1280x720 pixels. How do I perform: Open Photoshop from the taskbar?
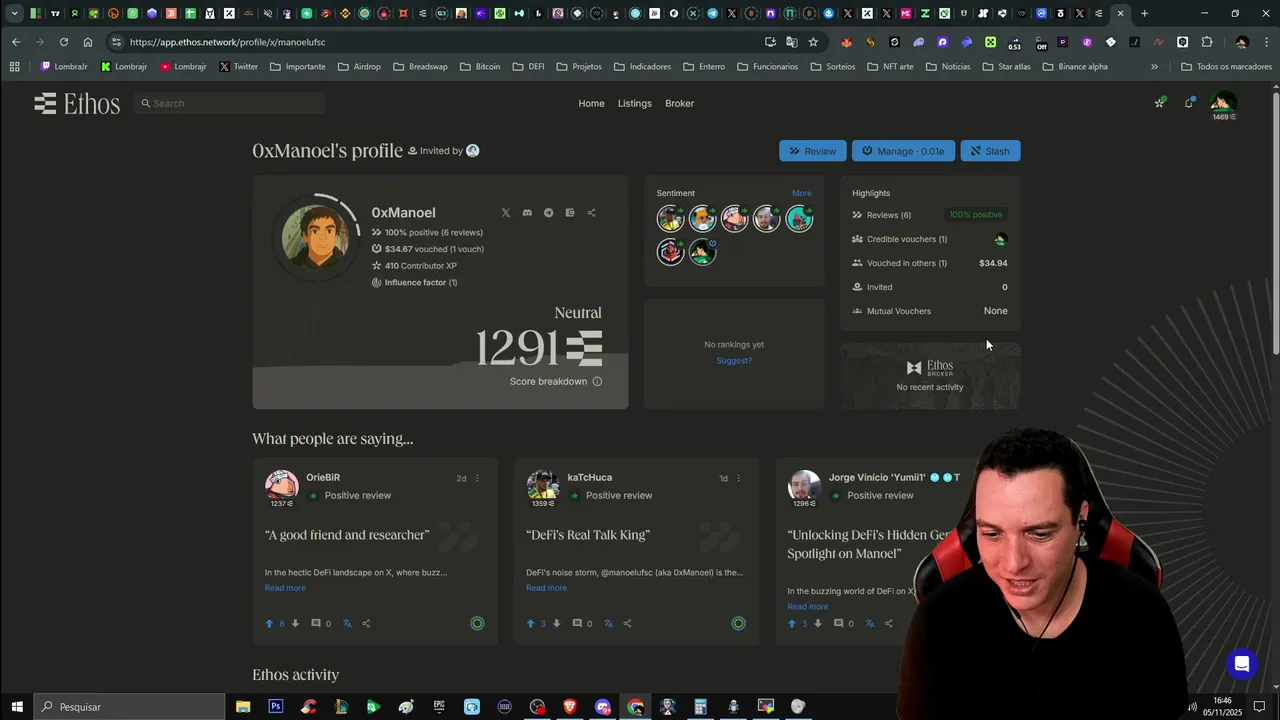pos(275,707)
